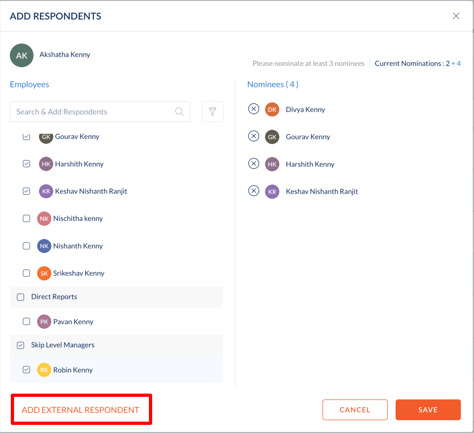Viewport: 474px width, 433px height.
Task: Remove Gourav Kenny from nominees list
Action: pyautogui.click(x=253, y=136)
